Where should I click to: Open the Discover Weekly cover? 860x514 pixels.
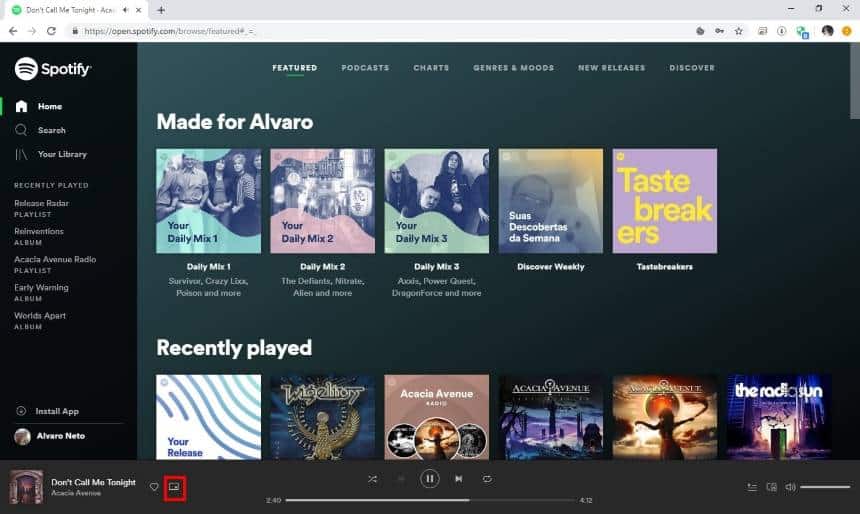551,201
